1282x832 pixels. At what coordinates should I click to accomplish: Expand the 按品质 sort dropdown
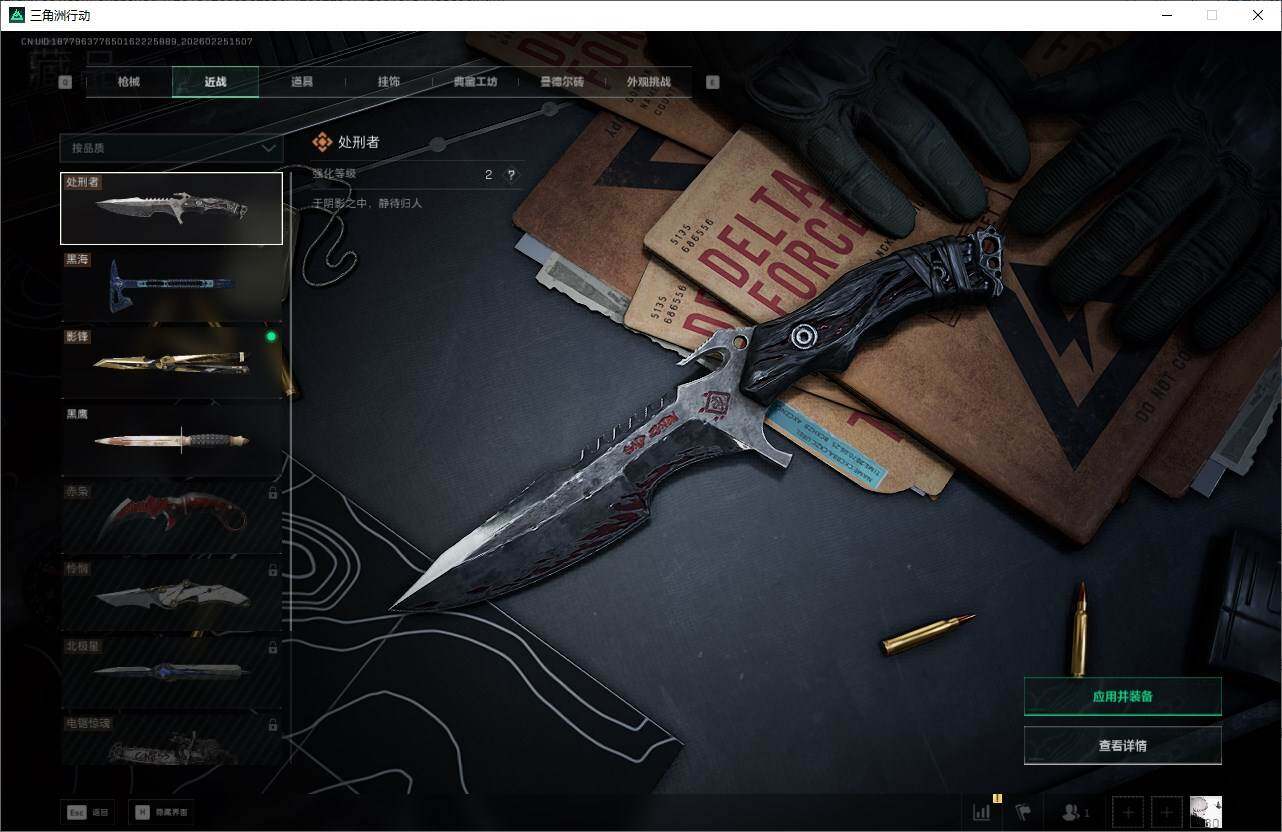(x=171, y=148)
